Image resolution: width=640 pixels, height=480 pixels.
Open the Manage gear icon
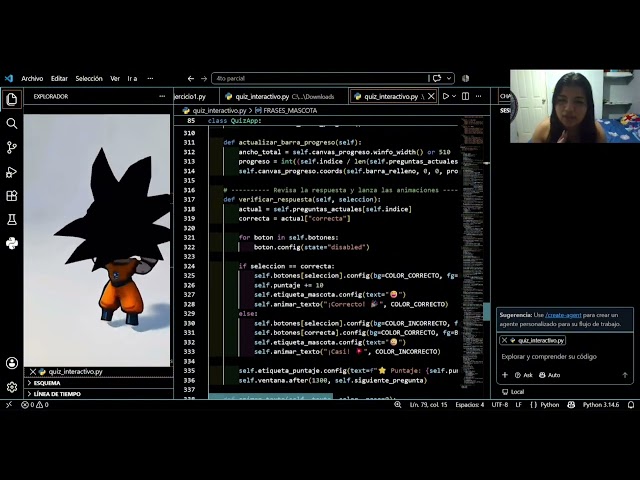pyautogui.click(x=12, y=387)
